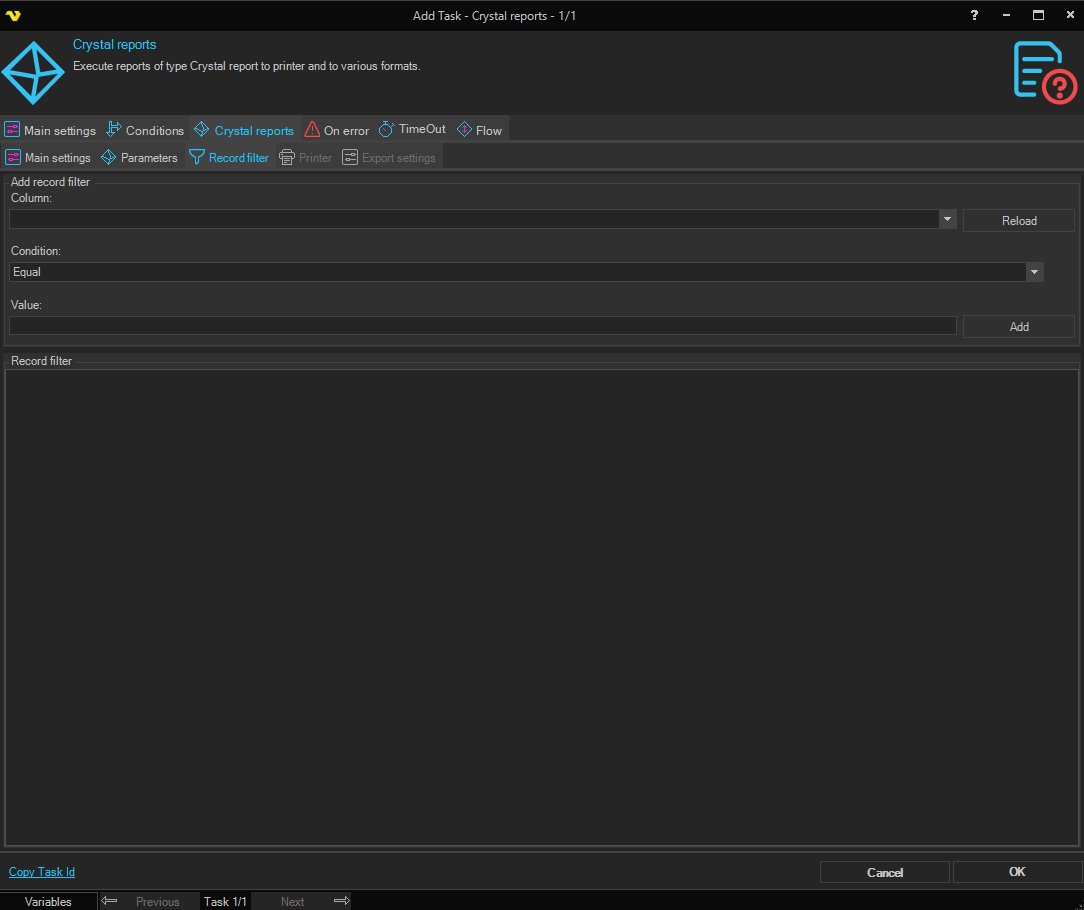Open the Condition dropdown arrow
The width and height of the screenshot is (1084, 910).
point(1034,272)
